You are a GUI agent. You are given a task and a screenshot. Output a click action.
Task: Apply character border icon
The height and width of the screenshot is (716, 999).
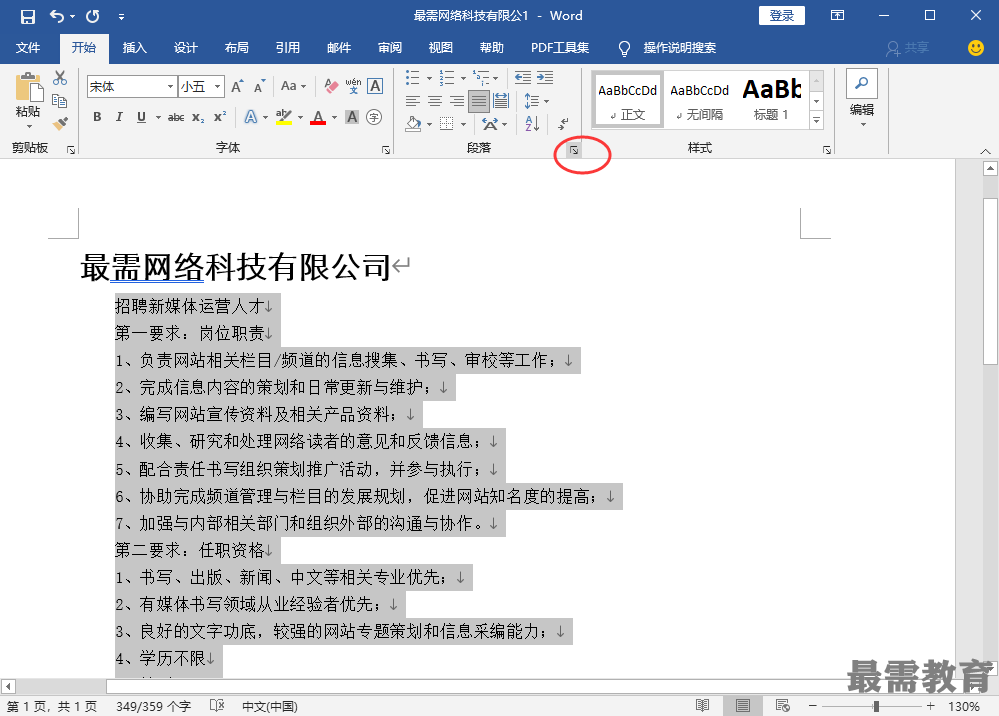click(375, 86)
